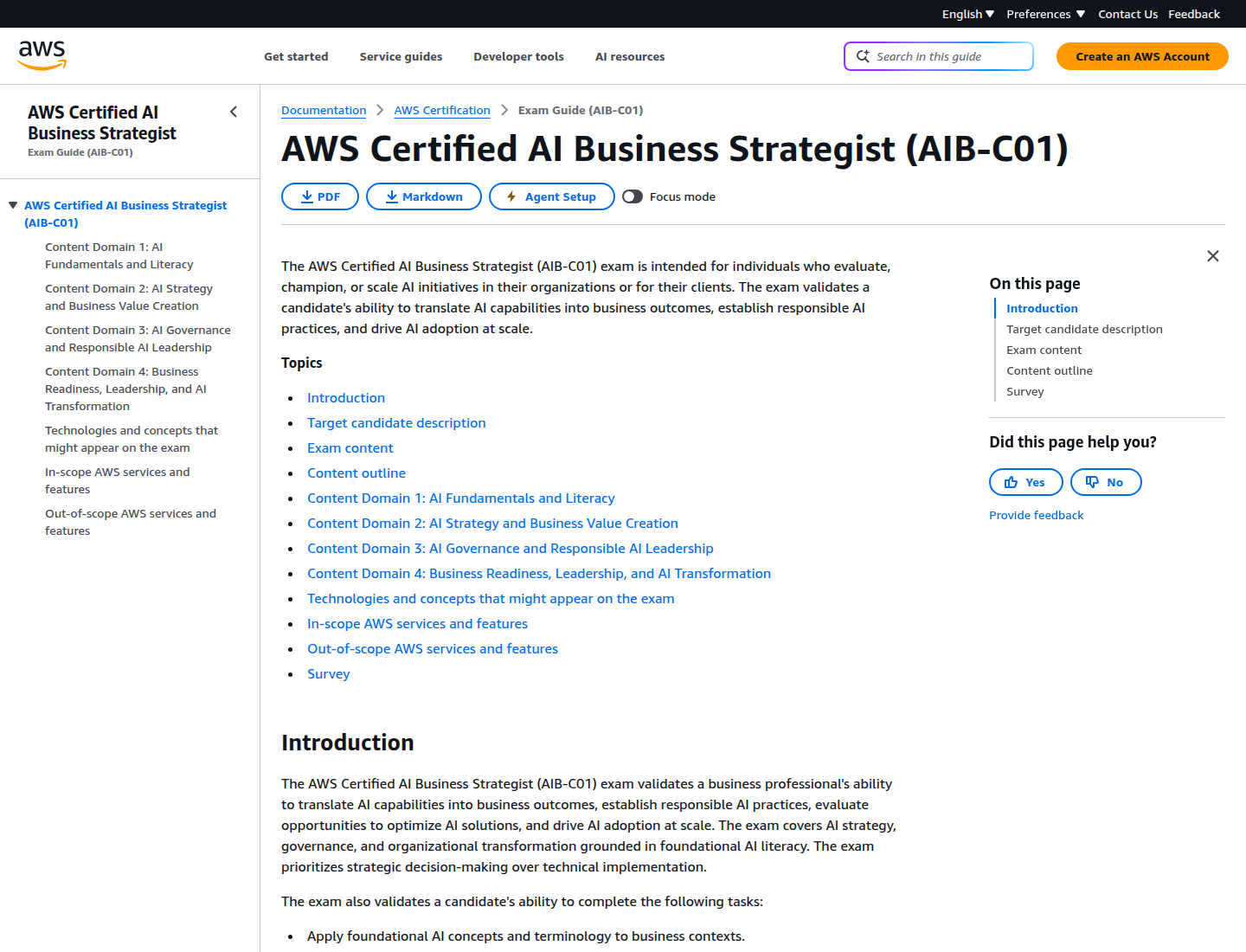Image resolution: width=1246 pixels, height=952 pixels.
Task: Open Feedback link in top bar
Action: click(1194, 14)
